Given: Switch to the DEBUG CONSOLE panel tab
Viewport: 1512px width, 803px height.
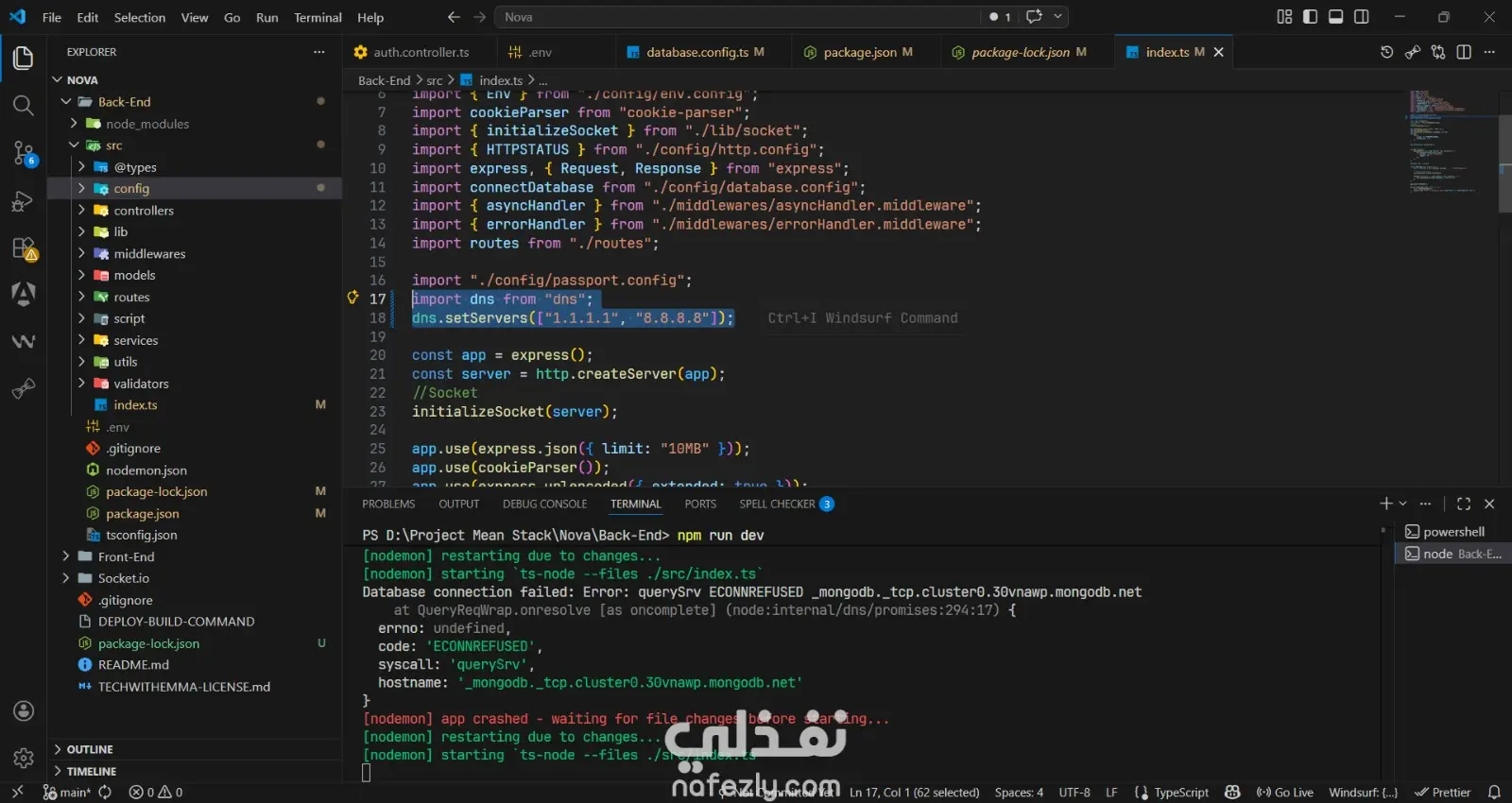Looking at the screenshot, I should pyautogui.click(x=544, y=504).
